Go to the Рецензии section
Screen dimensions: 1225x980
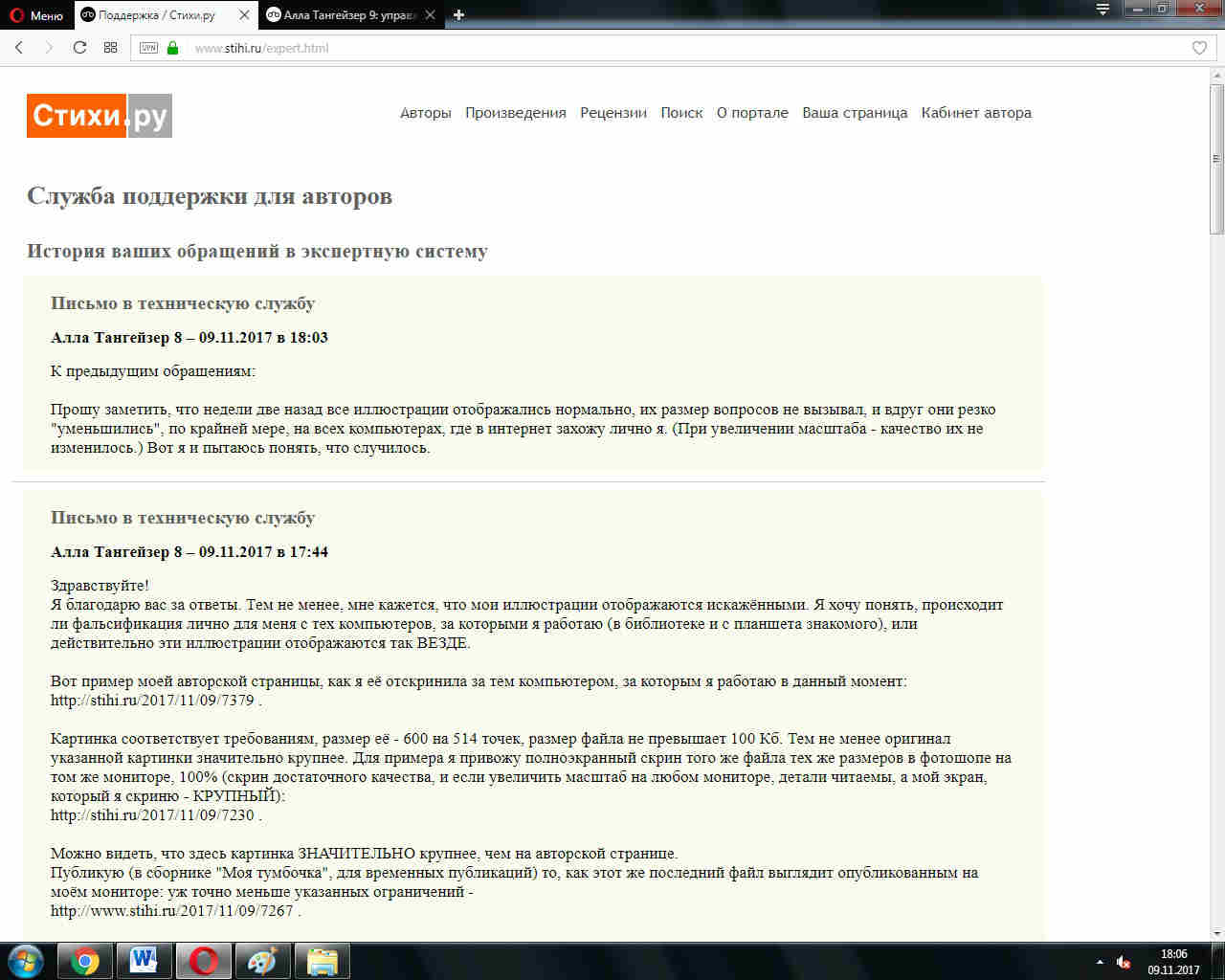613,113
